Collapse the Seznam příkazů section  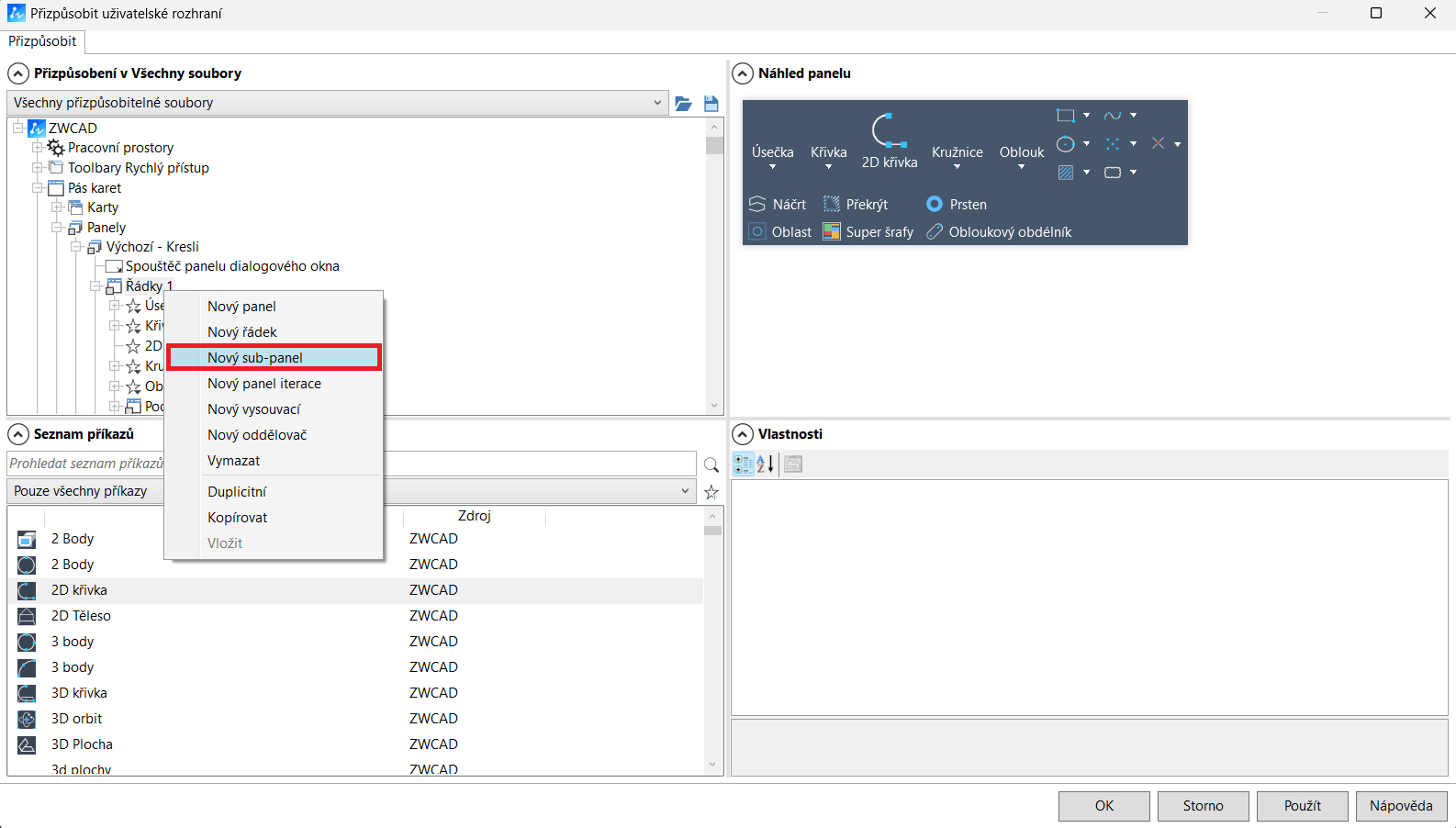coord(18,434)
